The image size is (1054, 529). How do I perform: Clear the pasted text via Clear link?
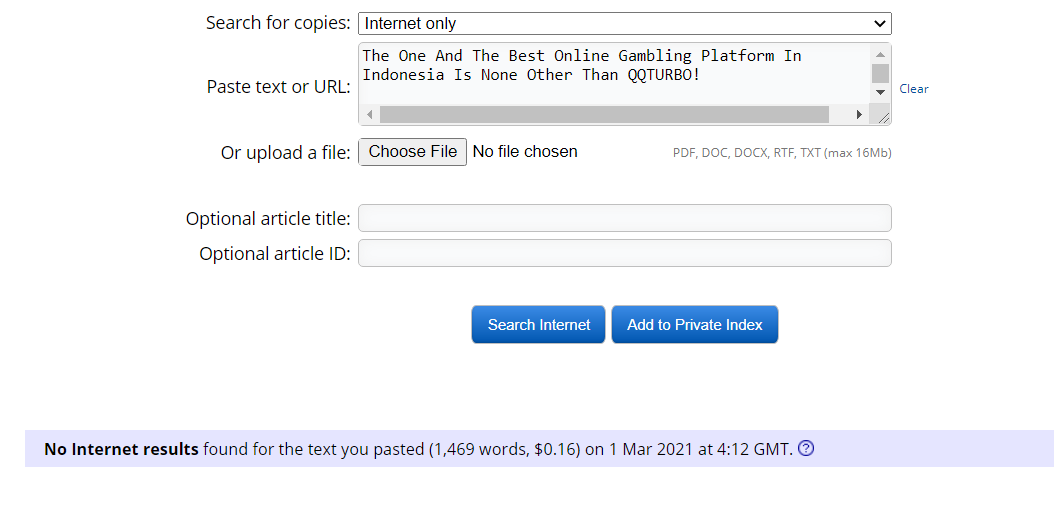[x=914, y=89]
